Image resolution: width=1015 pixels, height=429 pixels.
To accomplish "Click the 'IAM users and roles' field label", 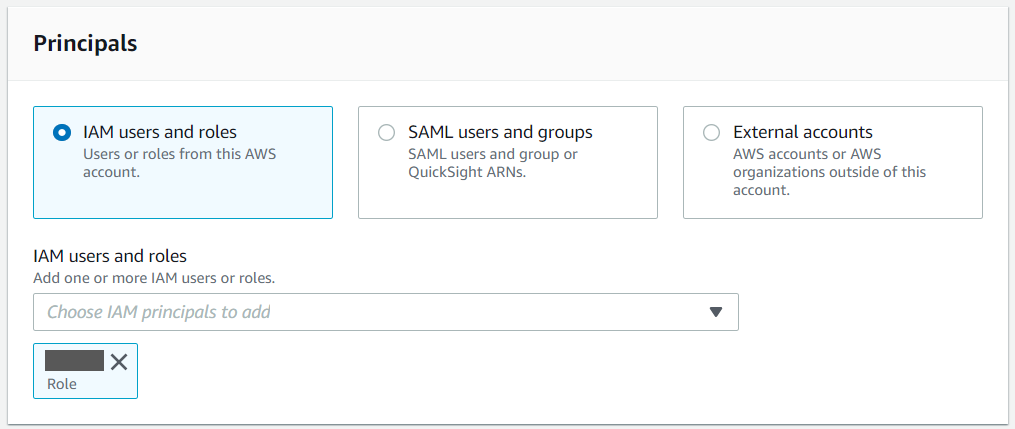I will [110, 257].
